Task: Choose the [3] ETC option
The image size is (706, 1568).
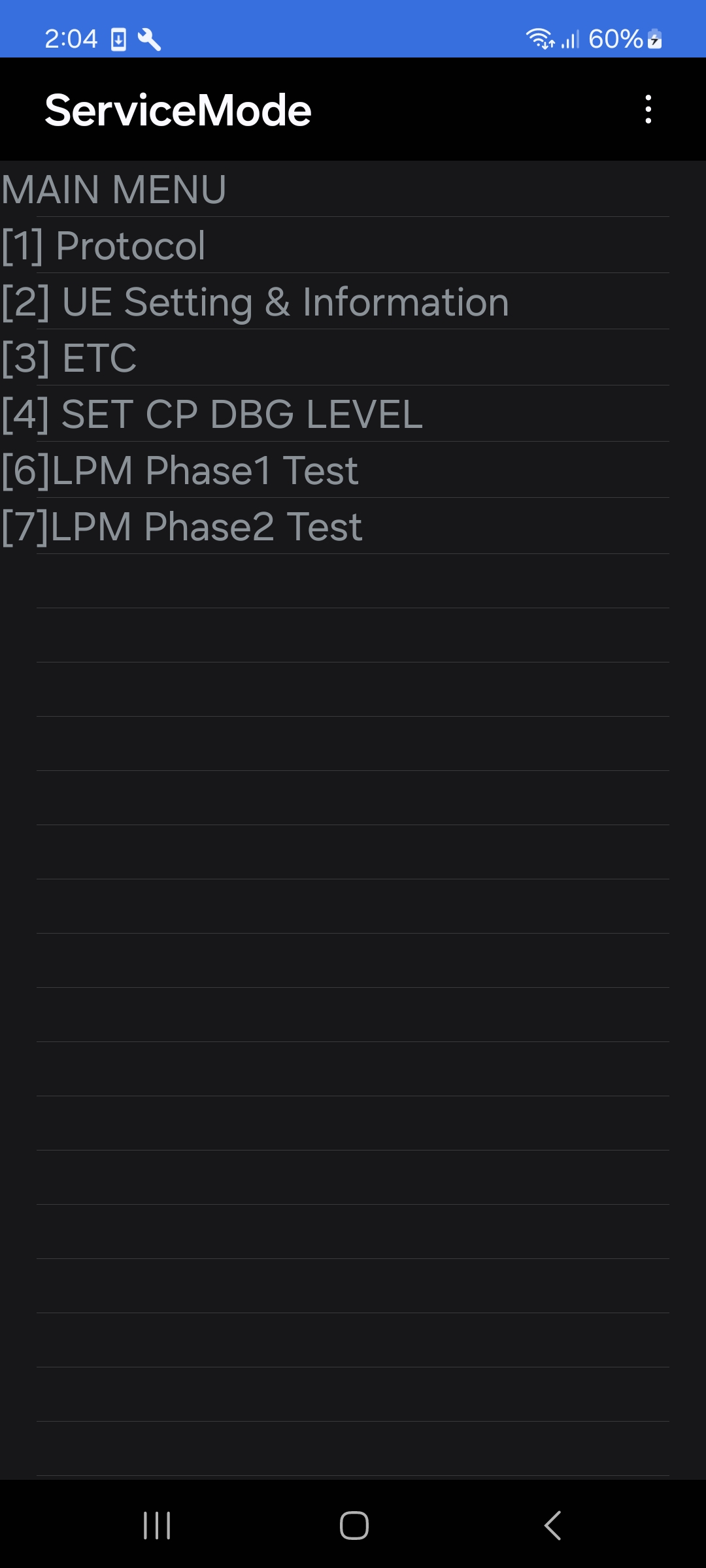Action: [x=353, y=357]
